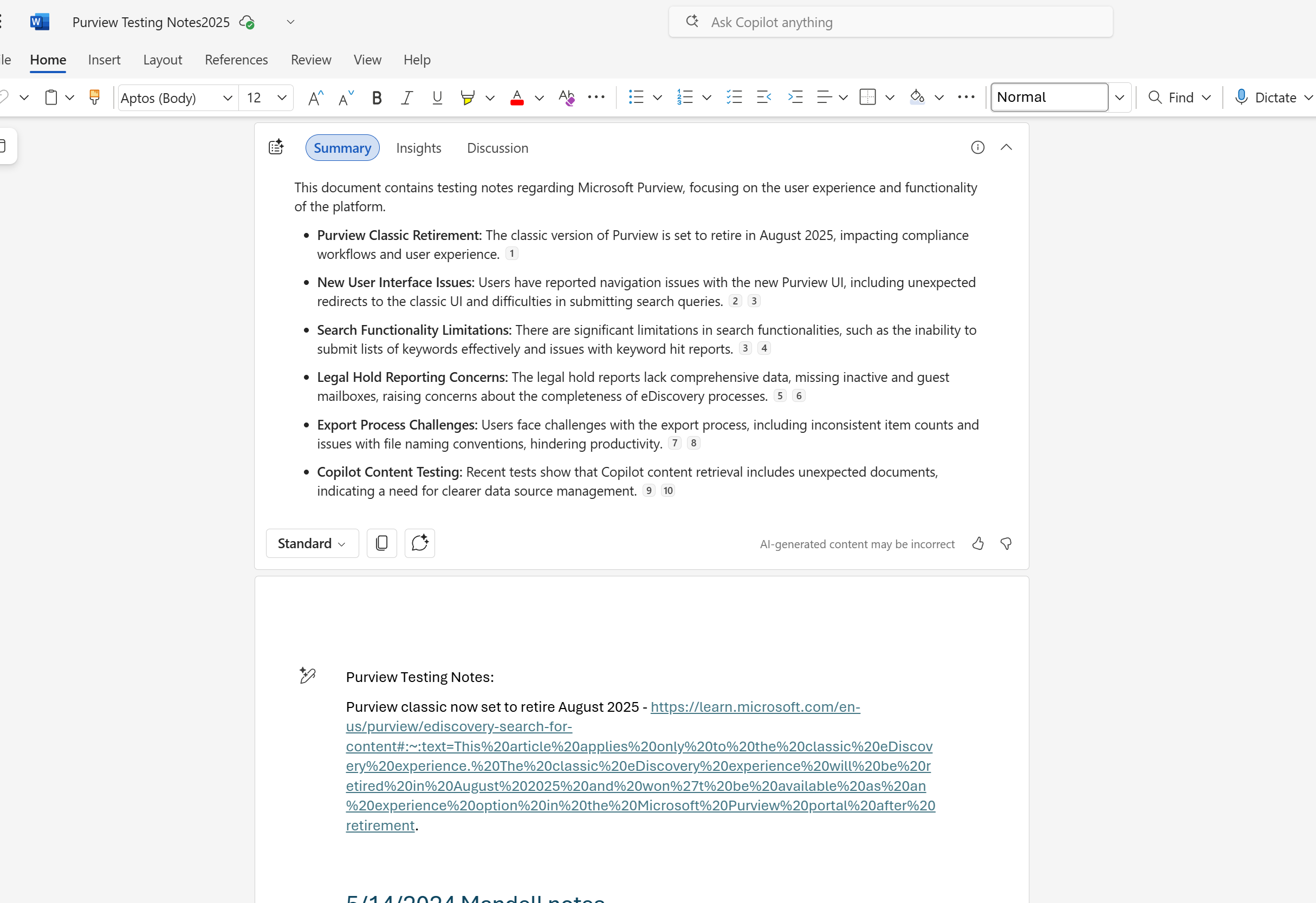Open the Review ribbon tab
Image resolution: width=1316 pixels, height=903 pixels.
click(311, 60)
